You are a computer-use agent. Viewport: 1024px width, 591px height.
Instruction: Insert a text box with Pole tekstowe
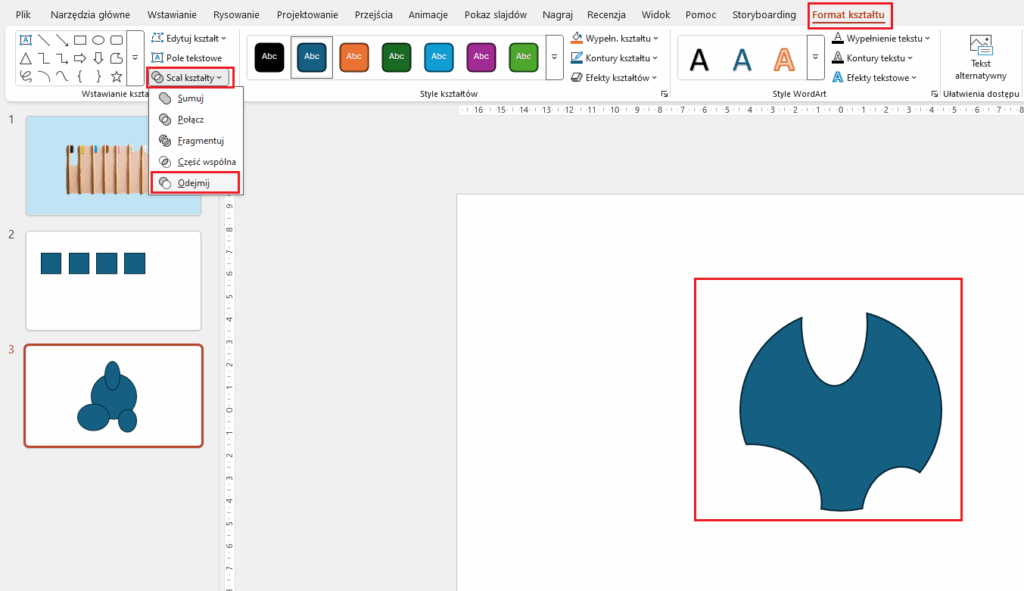pyautogui.click(x=187, y=58)
